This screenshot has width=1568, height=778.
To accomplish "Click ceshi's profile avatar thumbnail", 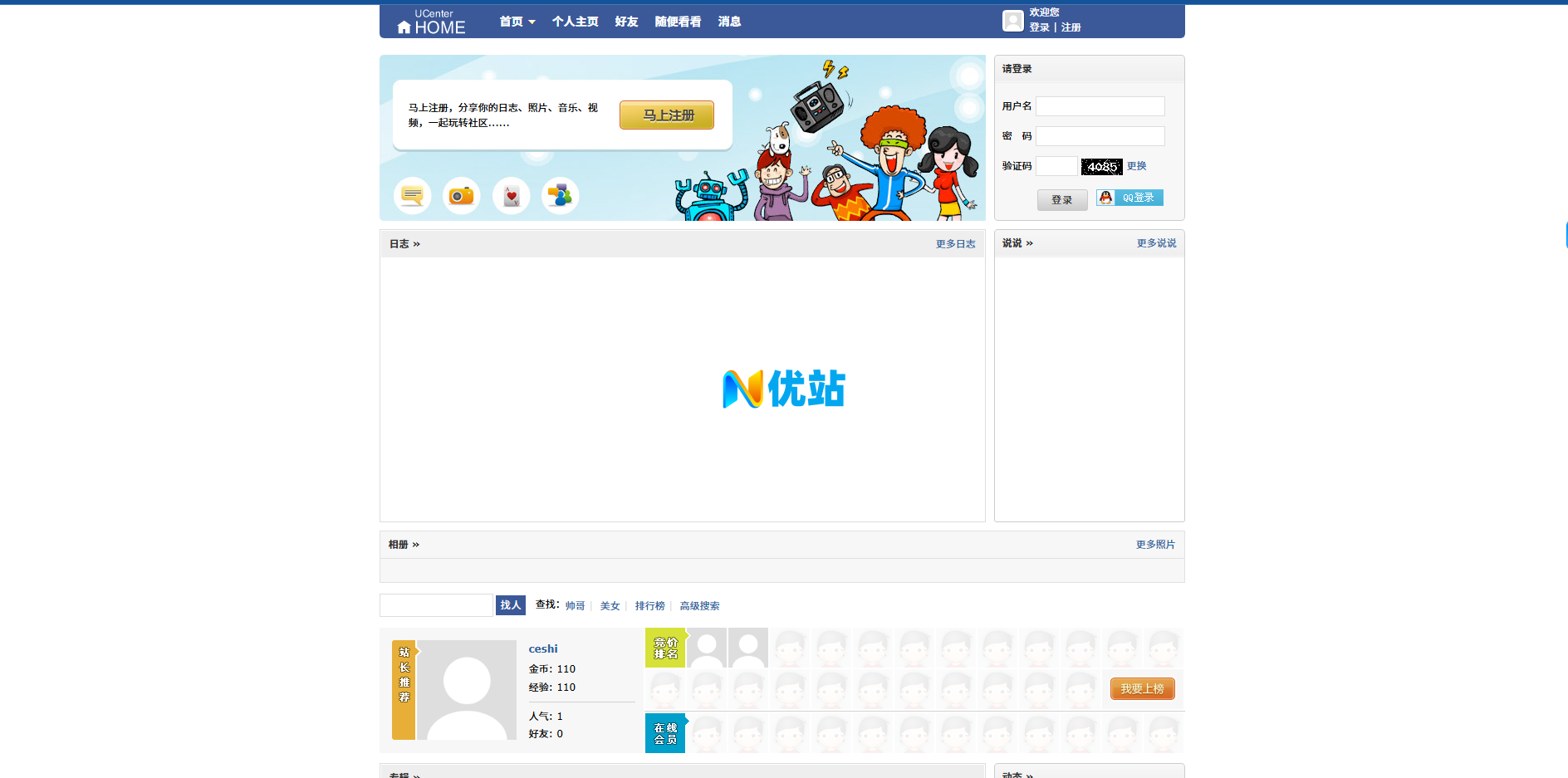I will point(466,690).
